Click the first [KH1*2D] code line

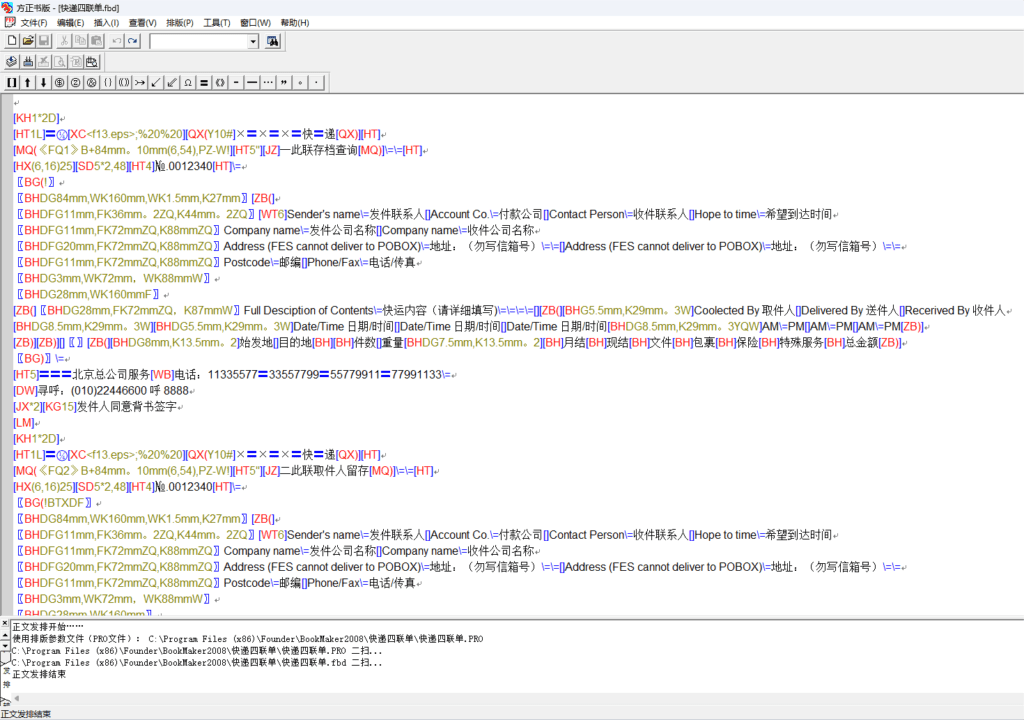click(39, 118)
